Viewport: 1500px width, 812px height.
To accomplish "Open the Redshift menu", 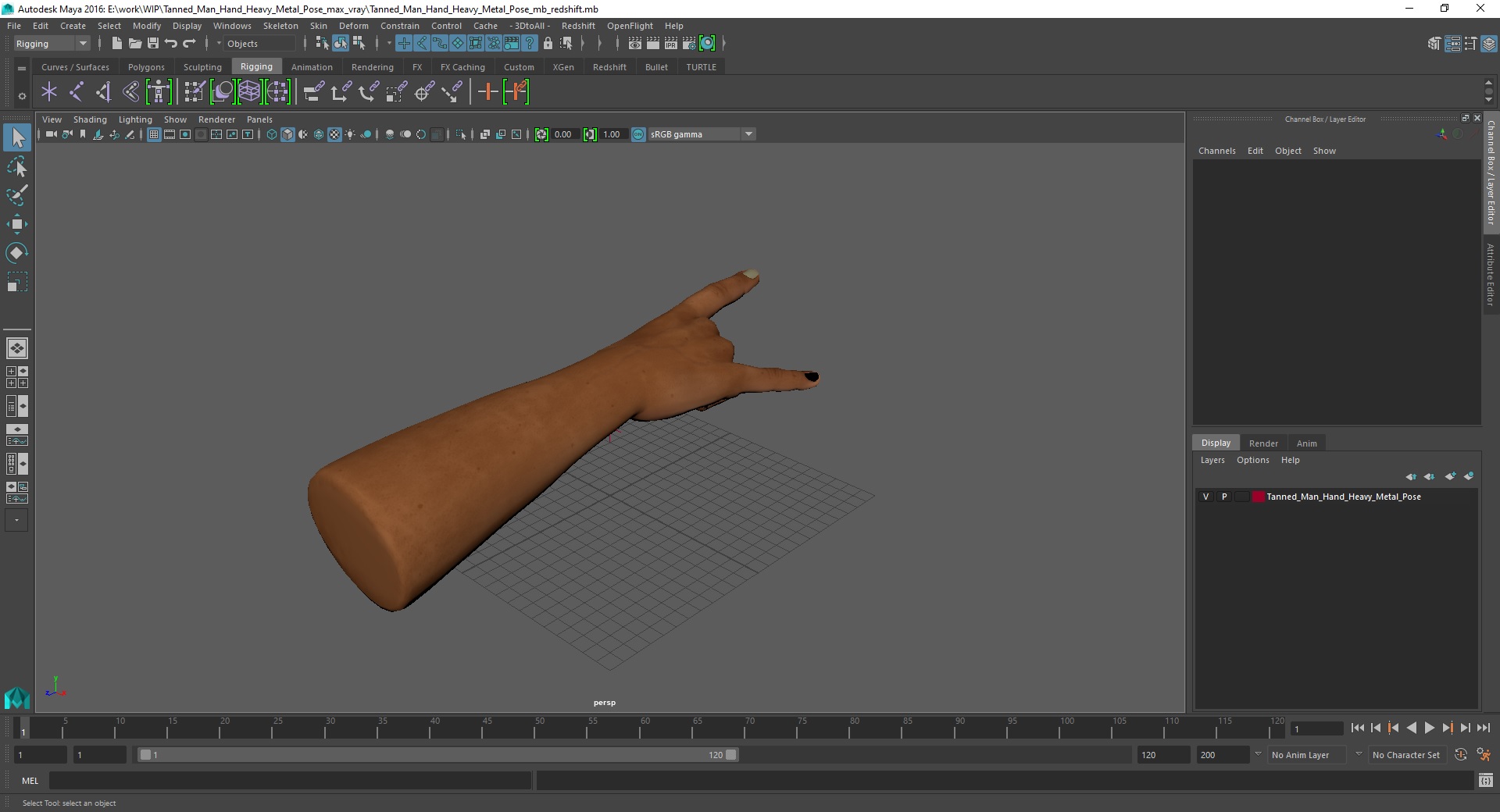I will coord(578,26).
